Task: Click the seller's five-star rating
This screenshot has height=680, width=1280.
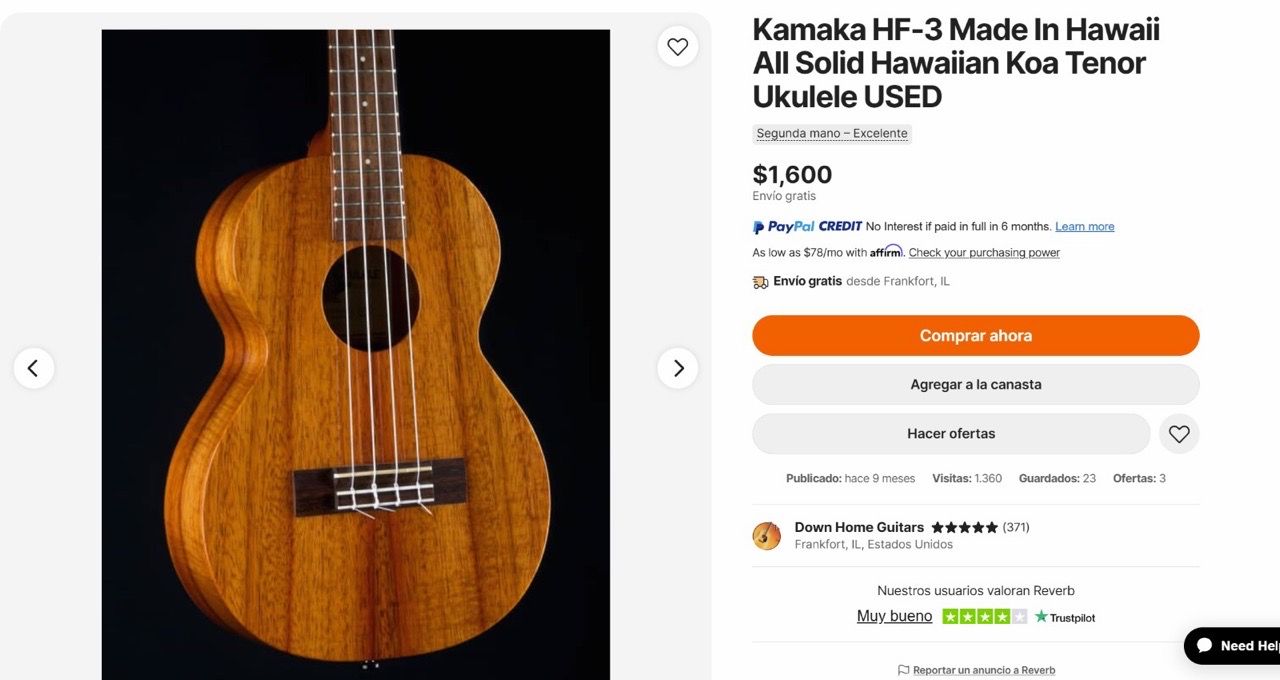Action: (x=964, y=527)
